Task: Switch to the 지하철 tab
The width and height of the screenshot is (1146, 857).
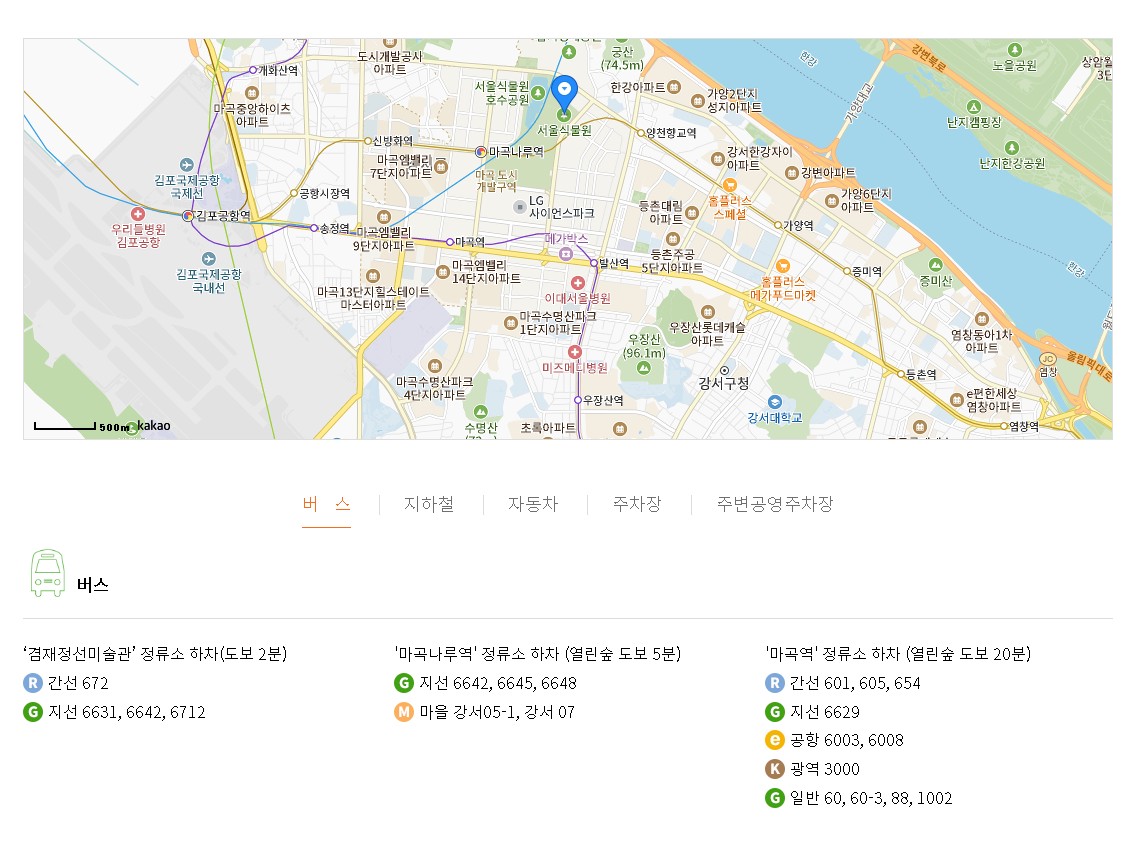Action: coord(428,504)
